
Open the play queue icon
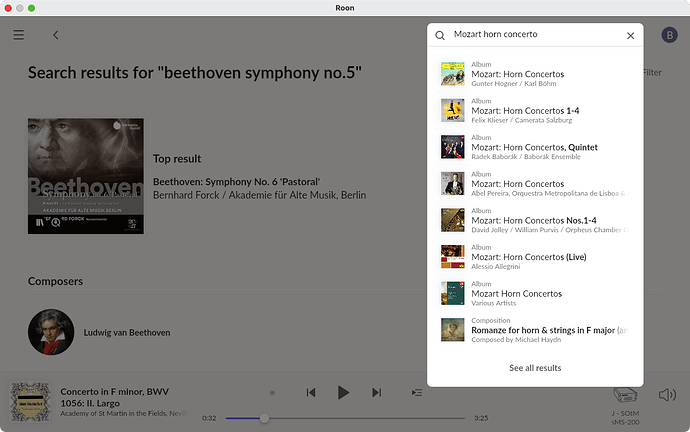point(416,393)
